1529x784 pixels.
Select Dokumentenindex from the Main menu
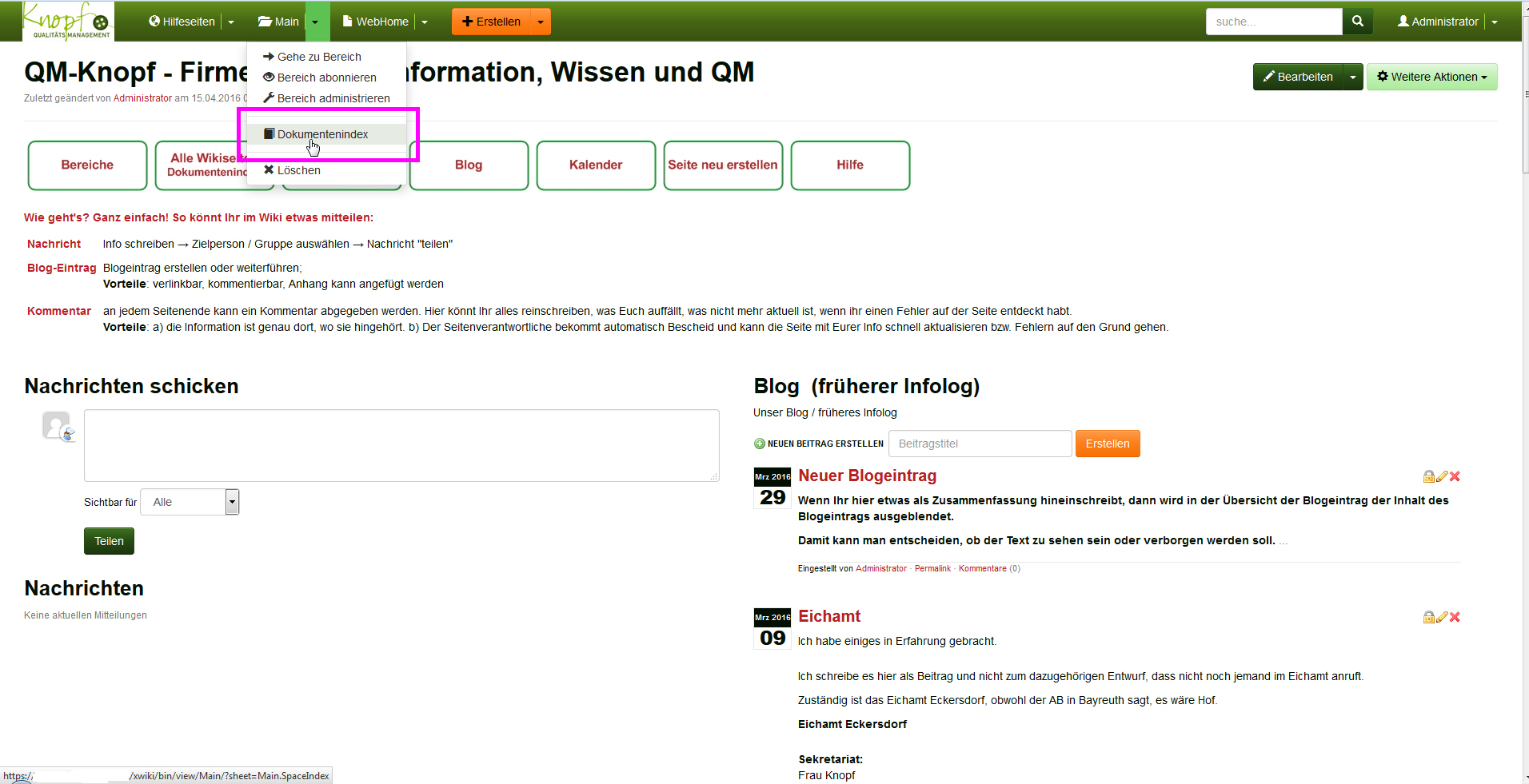[322, 134]
